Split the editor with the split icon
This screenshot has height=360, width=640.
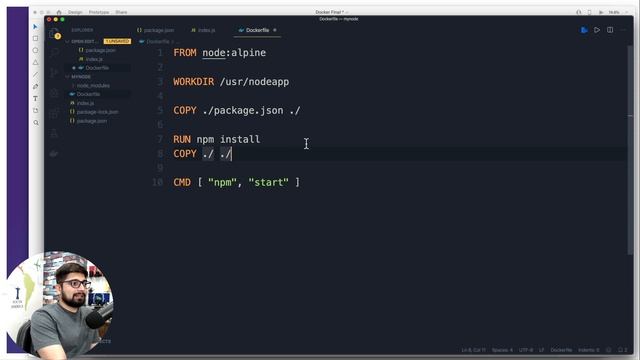(610, 30)
